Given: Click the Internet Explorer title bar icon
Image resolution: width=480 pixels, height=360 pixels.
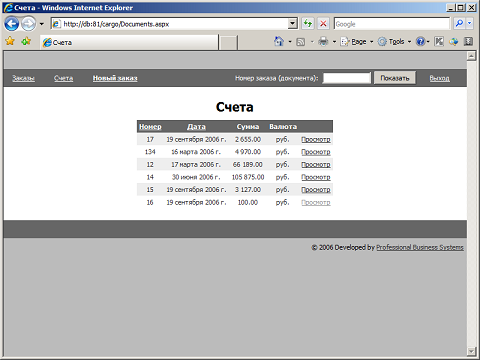Looking at the screenshot, I should pos(8,7).
